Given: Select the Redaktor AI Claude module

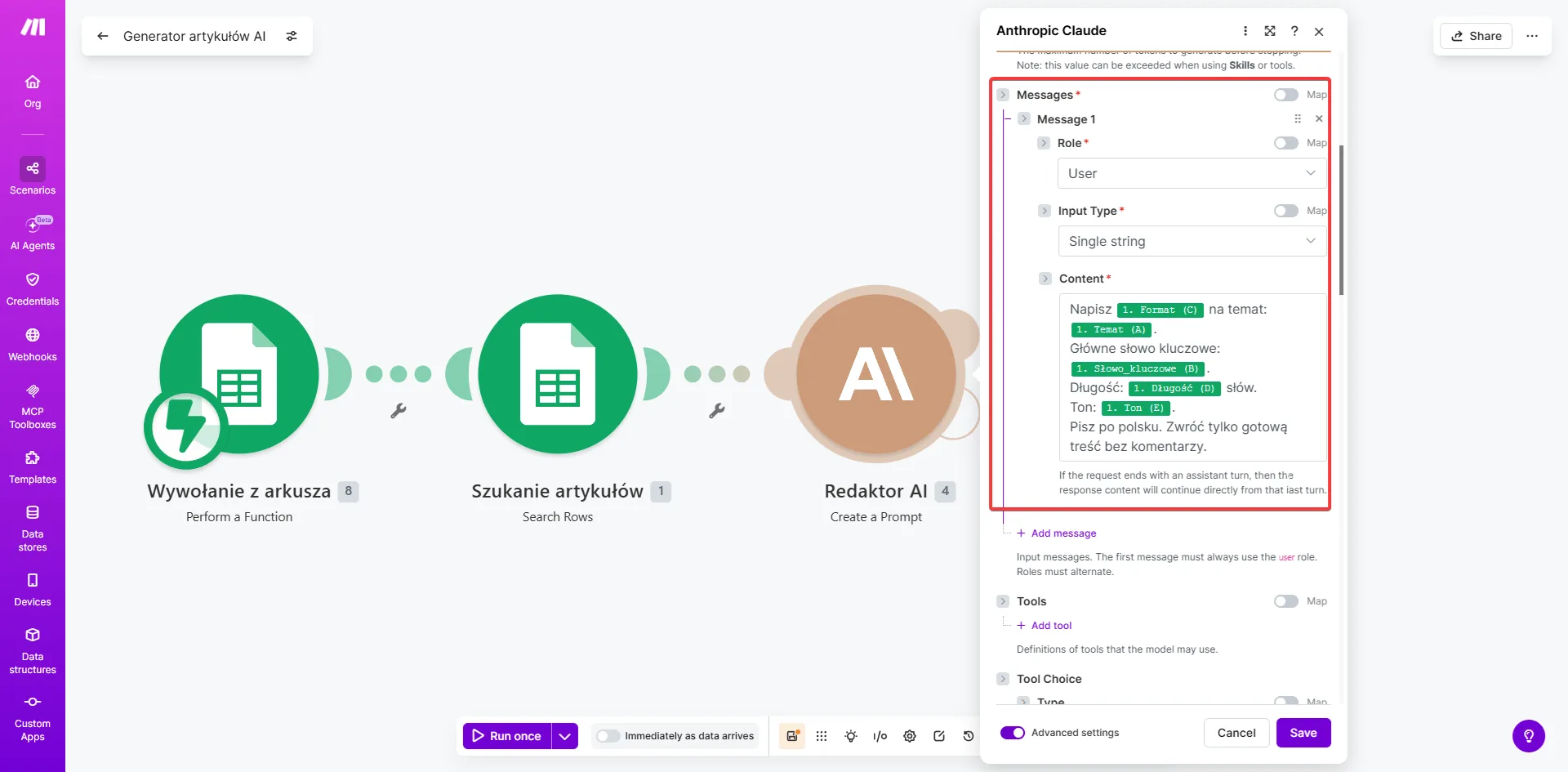Looking at the screenshot, I should (x=876, y=373).
